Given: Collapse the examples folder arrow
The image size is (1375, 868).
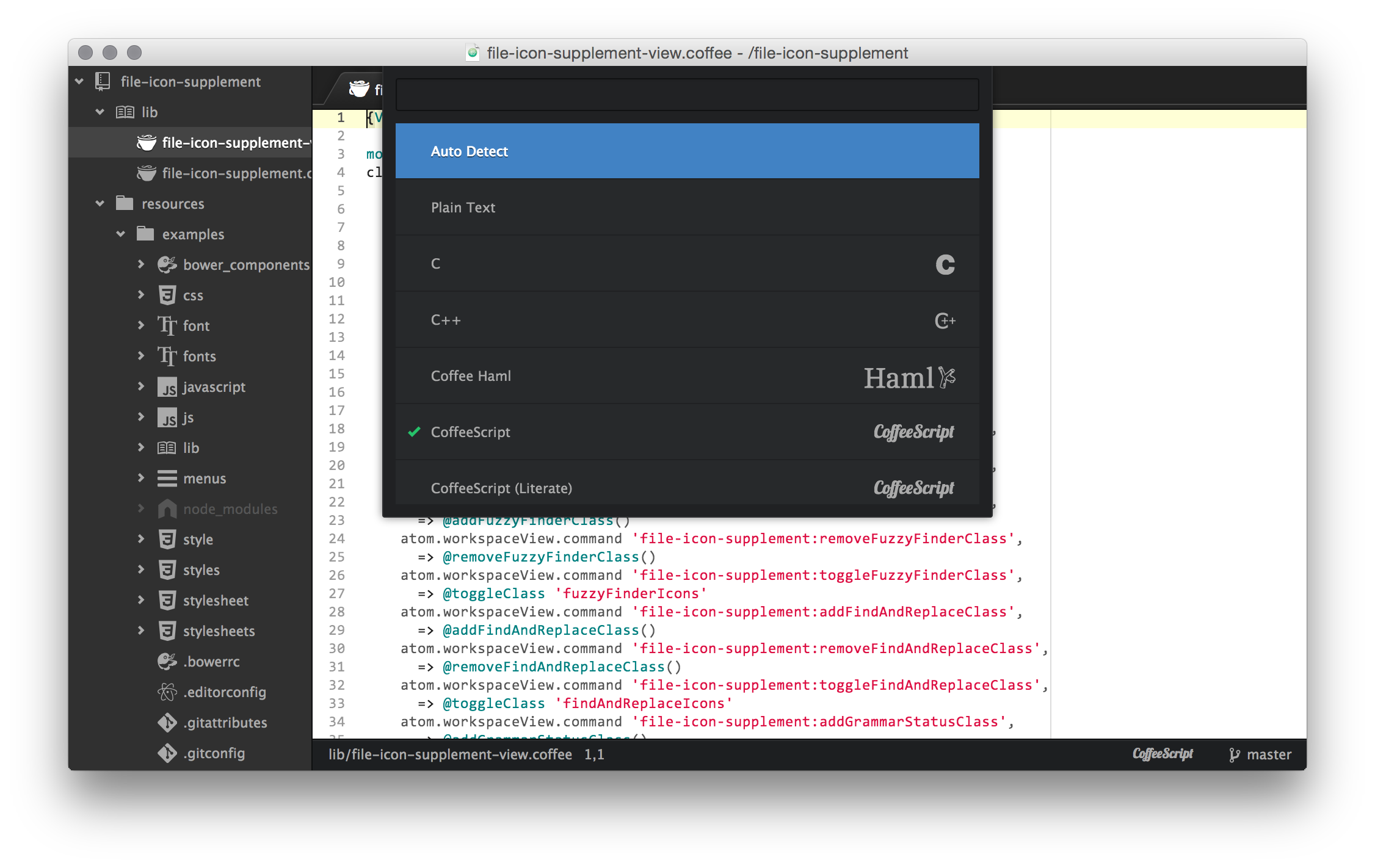Looking at the screenshot, I should [121, 234].
